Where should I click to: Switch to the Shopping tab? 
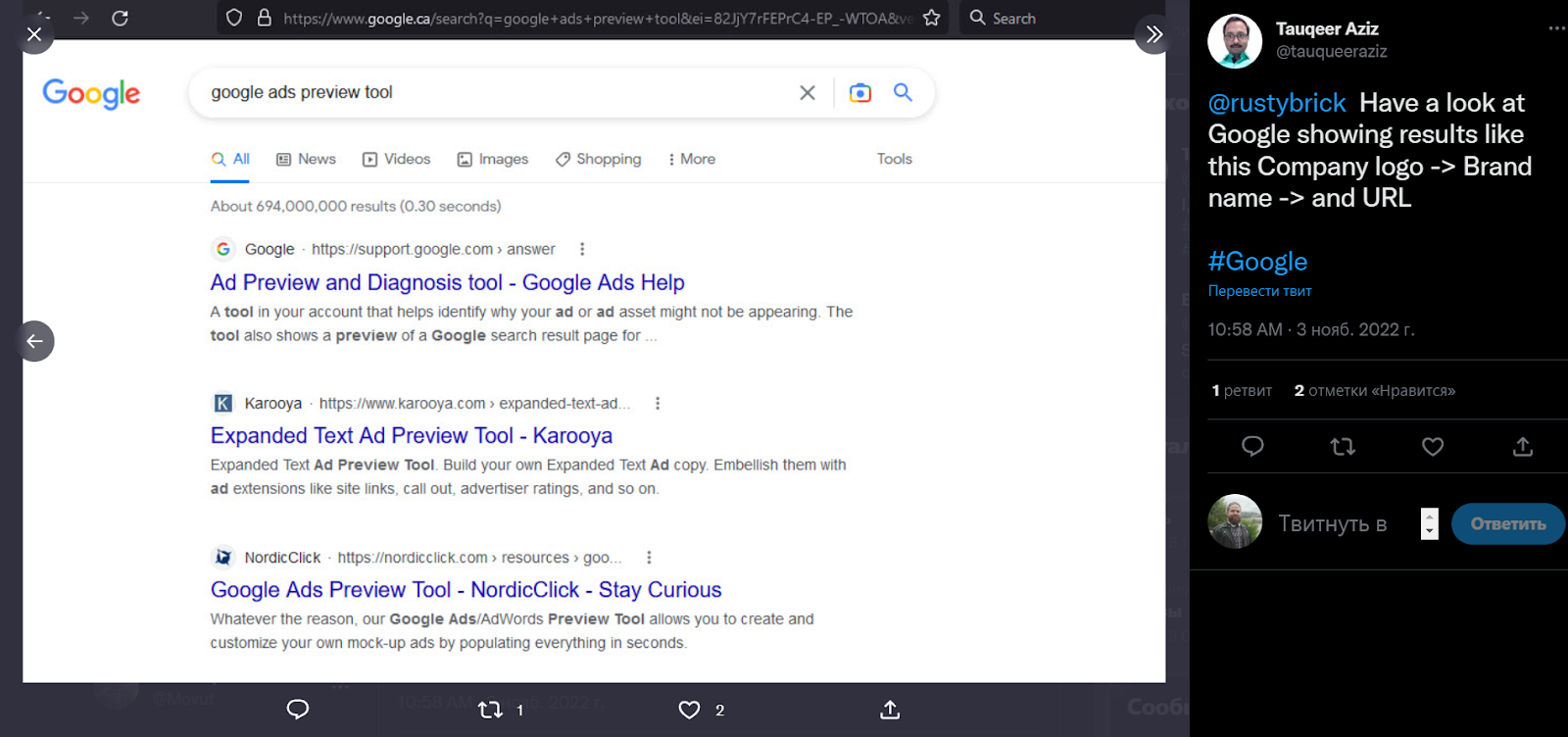click(x=598, y=159)
